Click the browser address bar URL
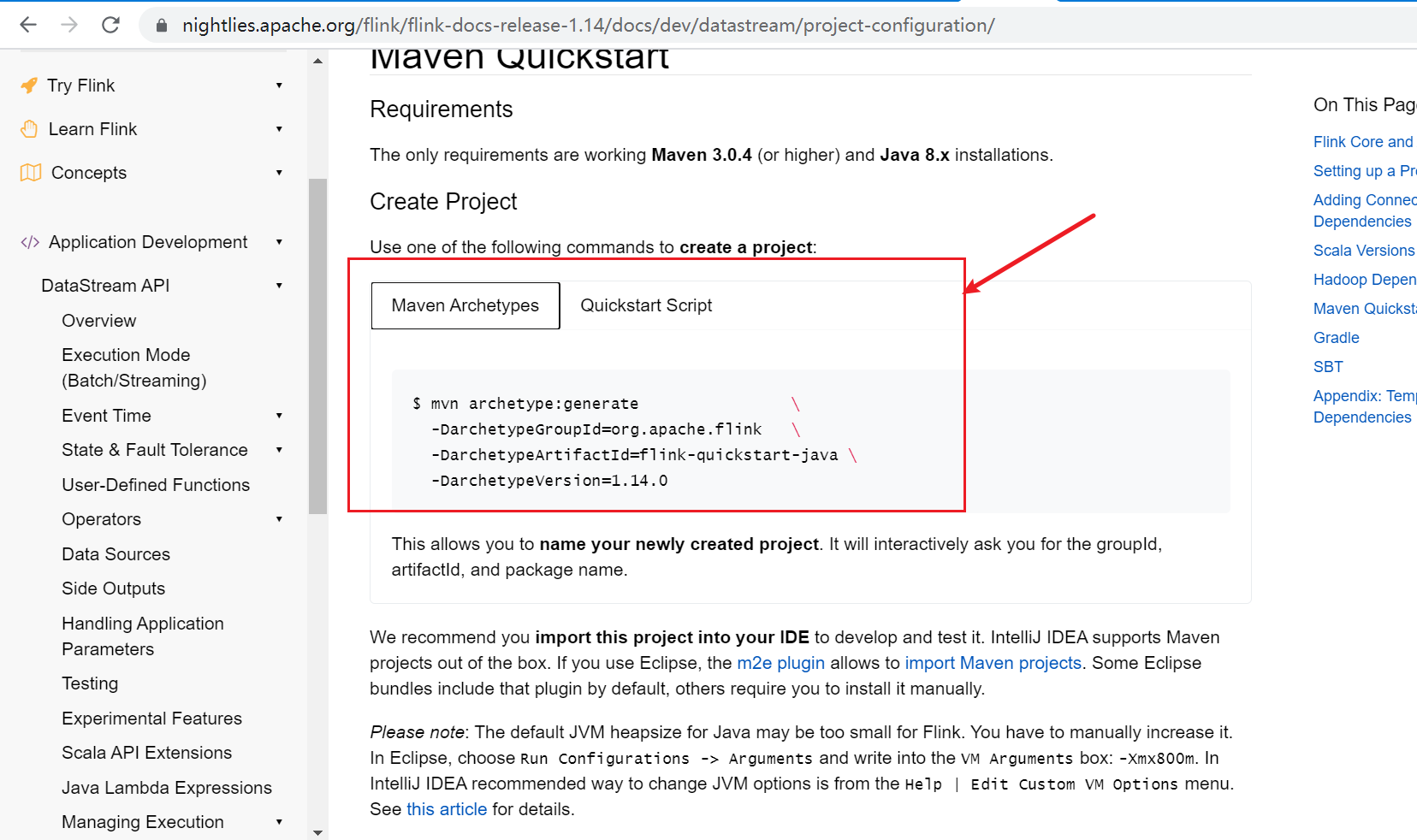The height and width of the screenshot is (840, 1417). coord(588,26)
